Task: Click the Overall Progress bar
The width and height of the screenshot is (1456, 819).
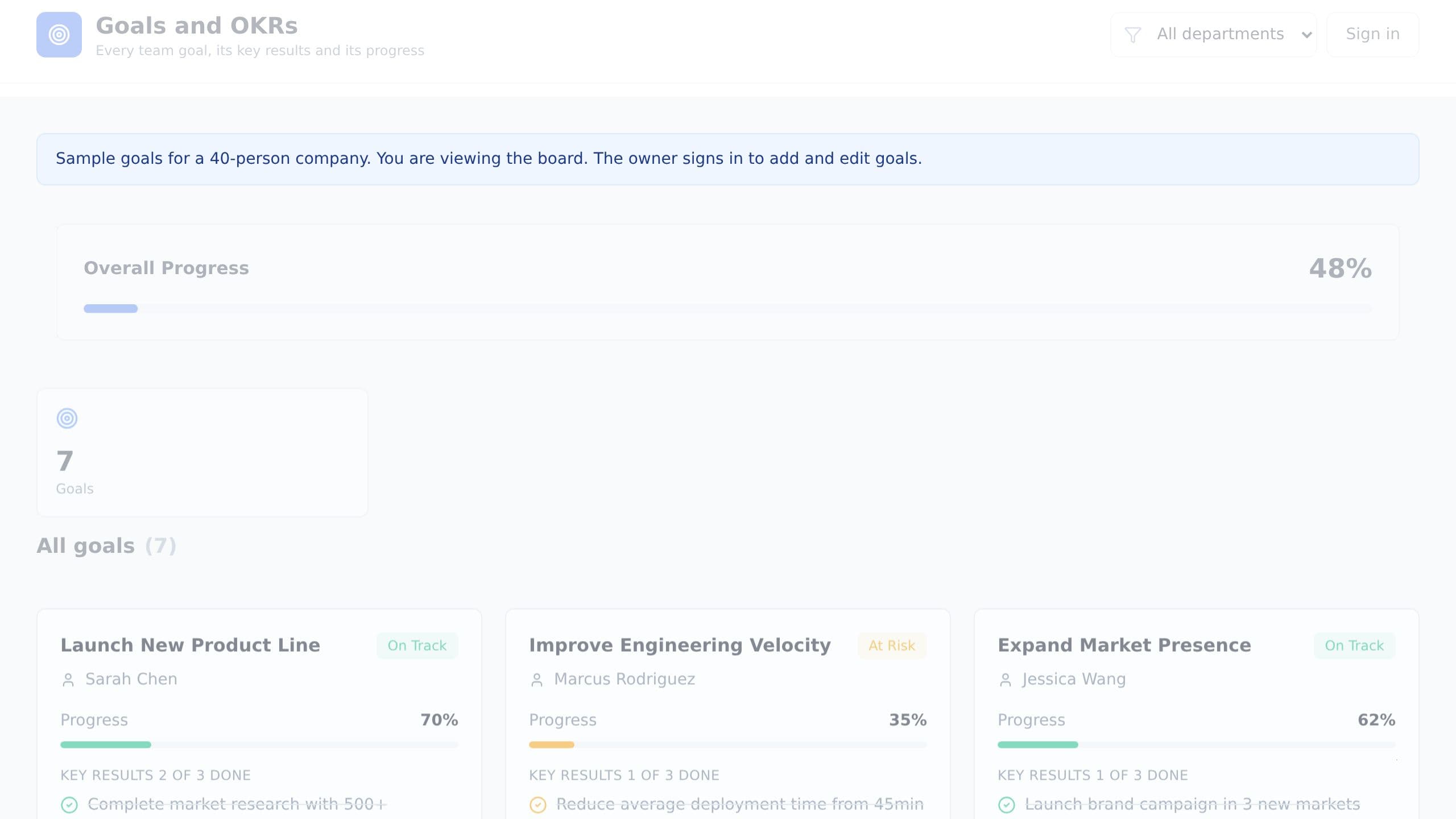Action: [x=728, y=309]
